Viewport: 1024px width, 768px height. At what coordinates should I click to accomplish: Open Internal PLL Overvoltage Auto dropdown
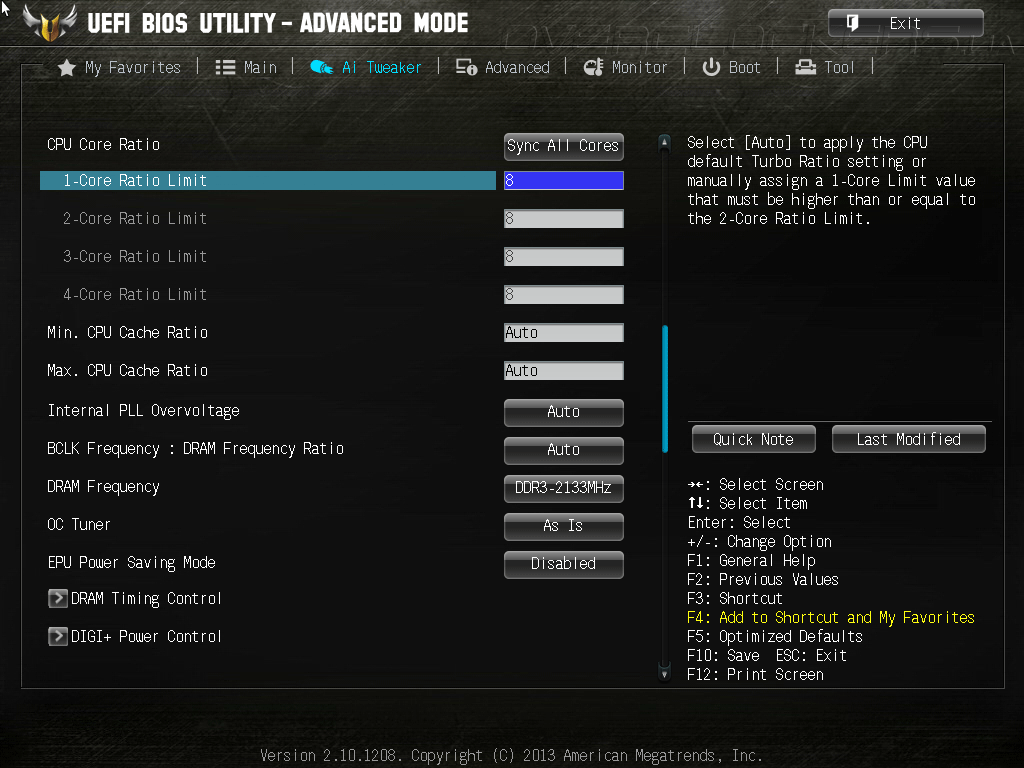pos(564,412)
